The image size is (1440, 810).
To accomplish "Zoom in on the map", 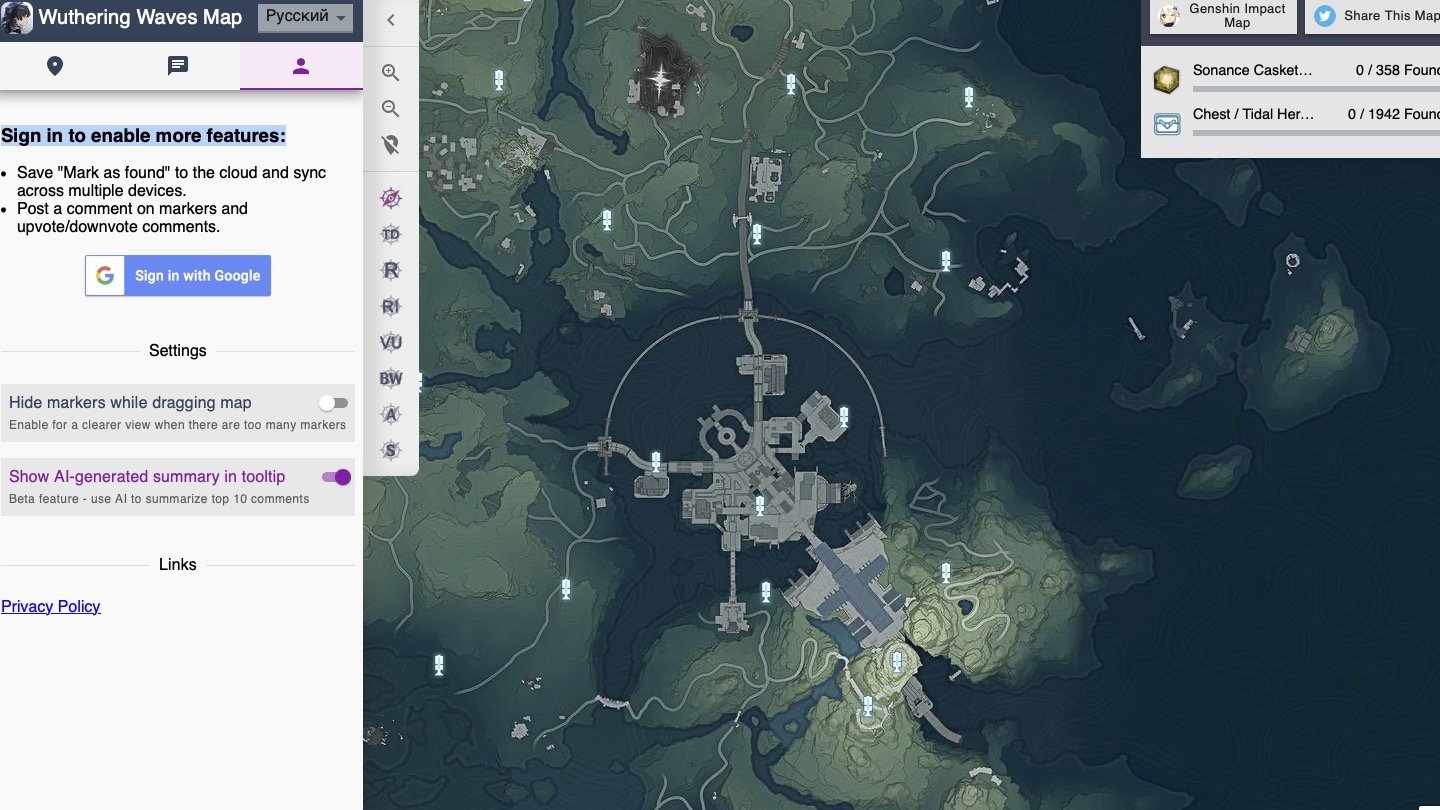I will 391,73.
